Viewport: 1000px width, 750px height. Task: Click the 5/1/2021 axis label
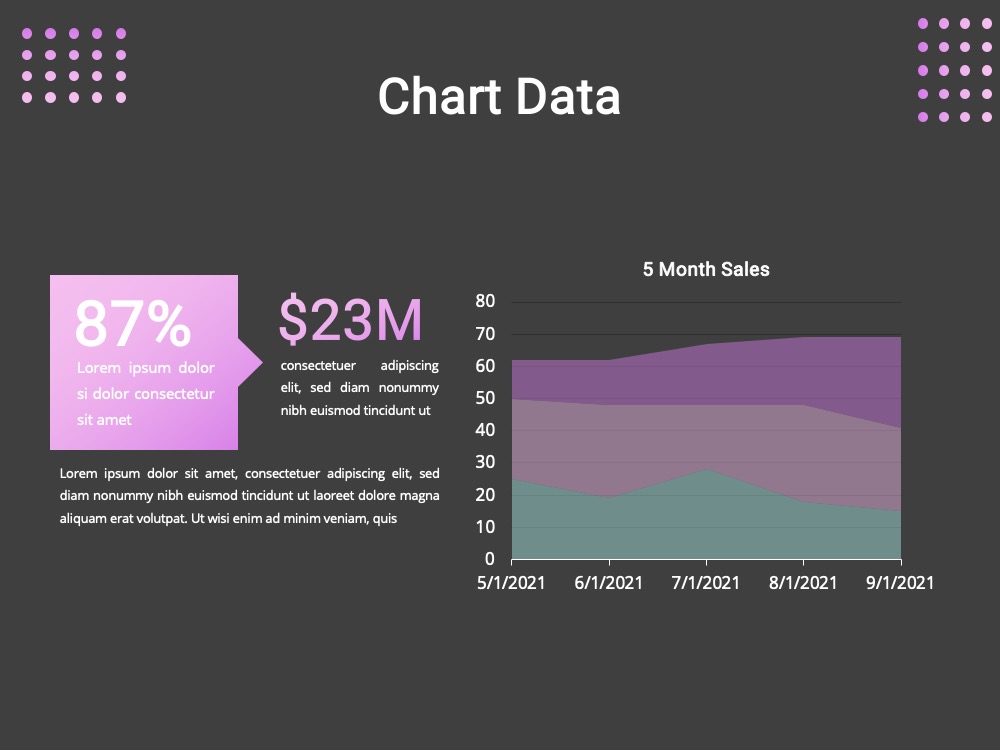point(511,583)
